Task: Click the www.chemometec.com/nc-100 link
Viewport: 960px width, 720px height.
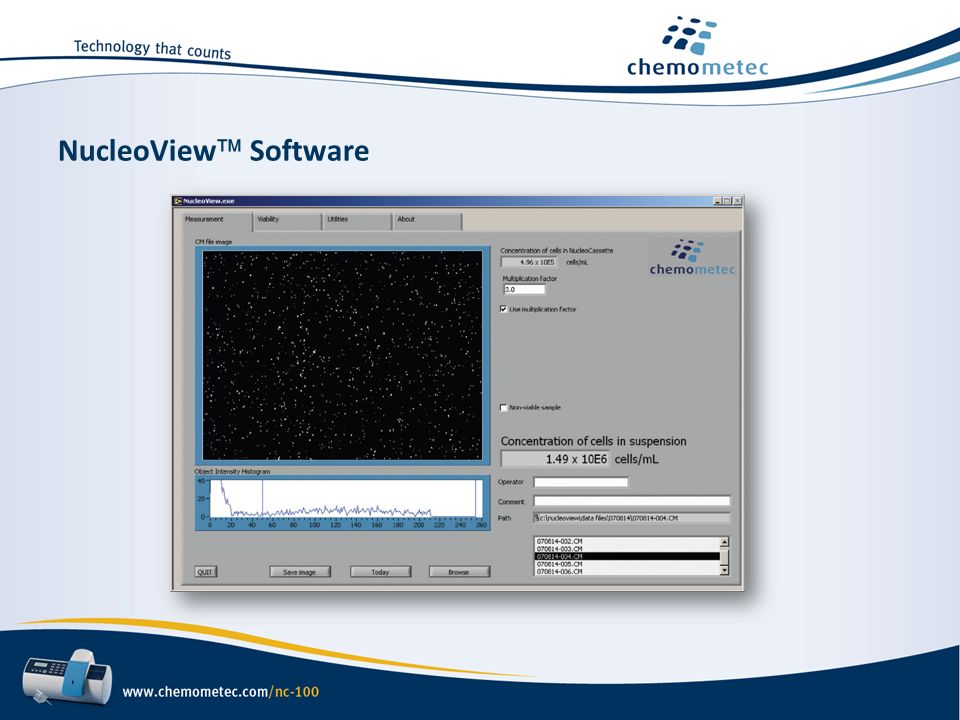Action: (x=220, y=692)
